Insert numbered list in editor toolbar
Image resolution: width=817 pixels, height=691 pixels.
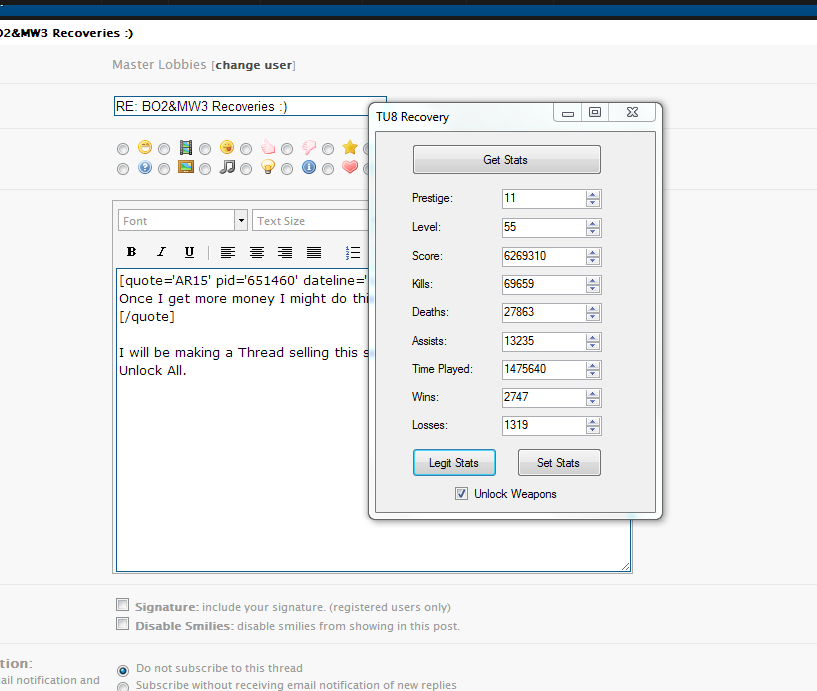point(353,253)
